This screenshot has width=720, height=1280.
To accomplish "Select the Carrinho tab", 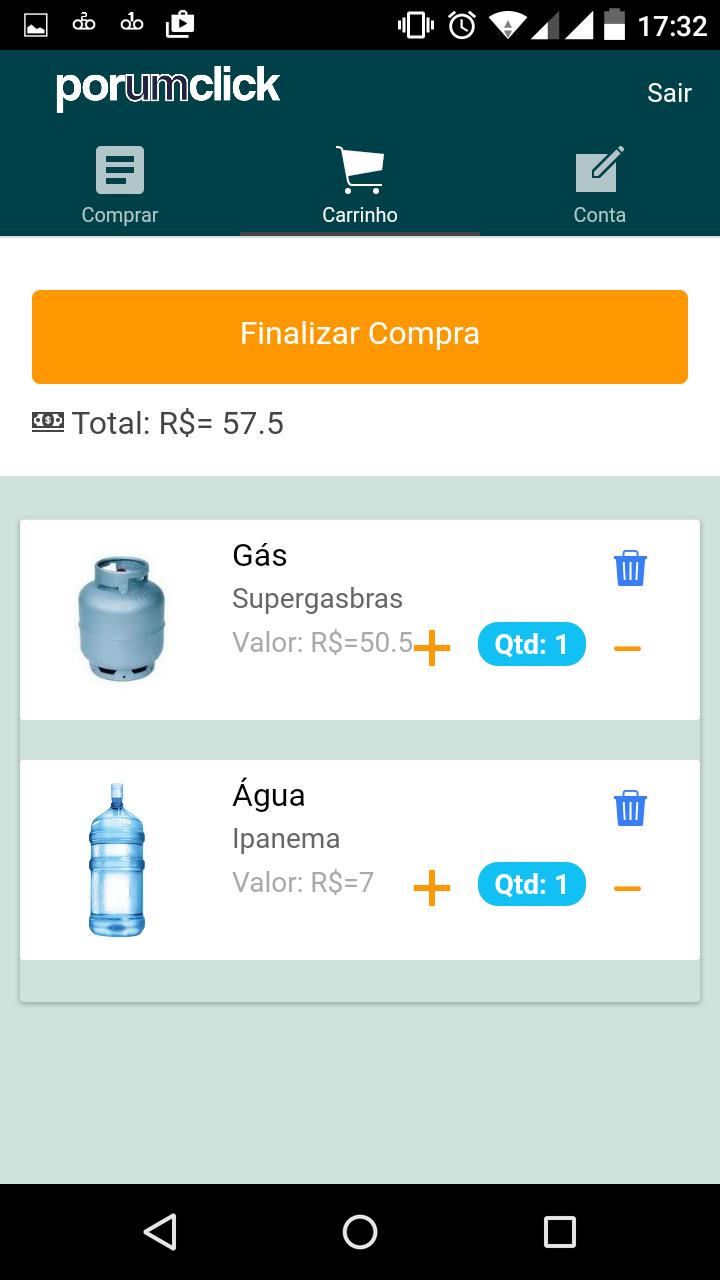I will click(360, 186).
